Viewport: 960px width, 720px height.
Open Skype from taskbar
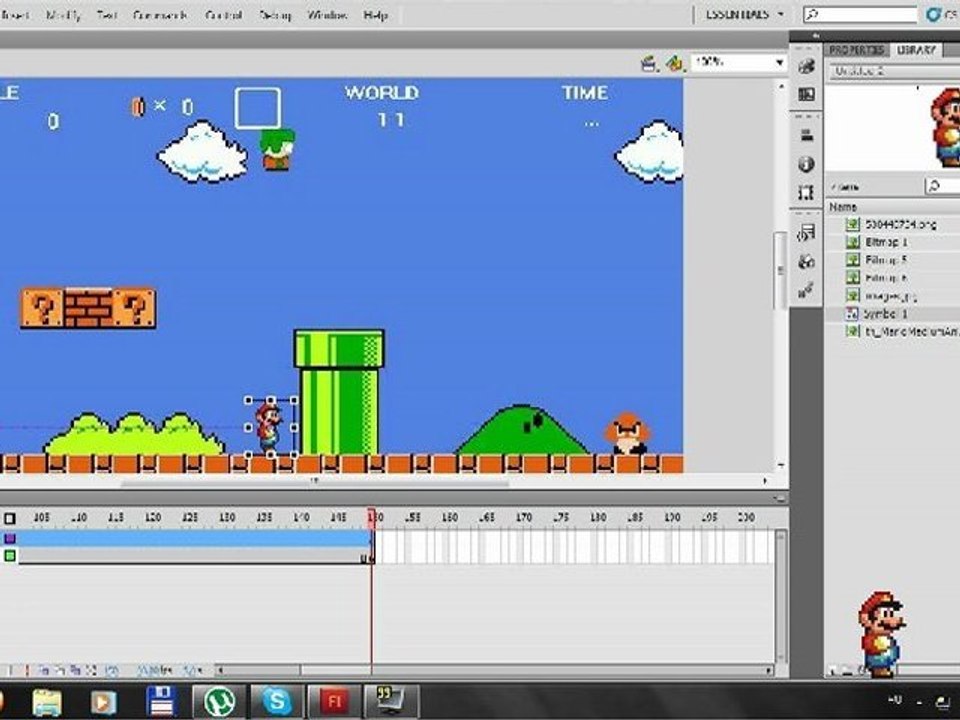277,702
